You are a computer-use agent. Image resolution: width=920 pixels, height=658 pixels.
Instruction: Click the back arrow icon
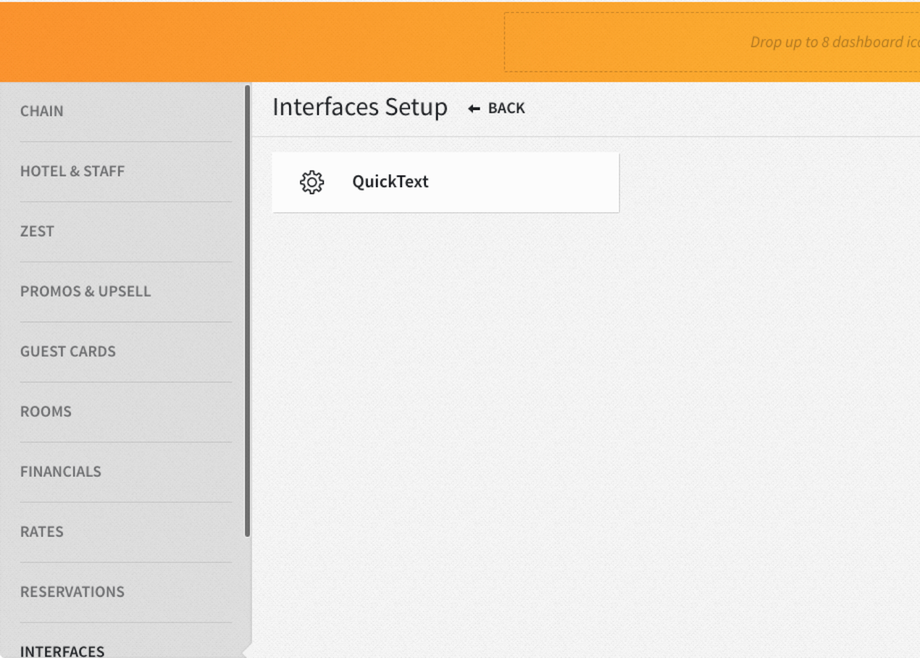[474, 109]
